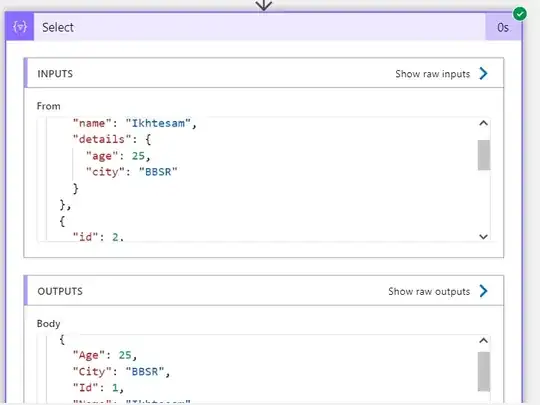Click the Body box scroll up arrow
This screenshot has width=540, height=405.
tap(484, 341)
